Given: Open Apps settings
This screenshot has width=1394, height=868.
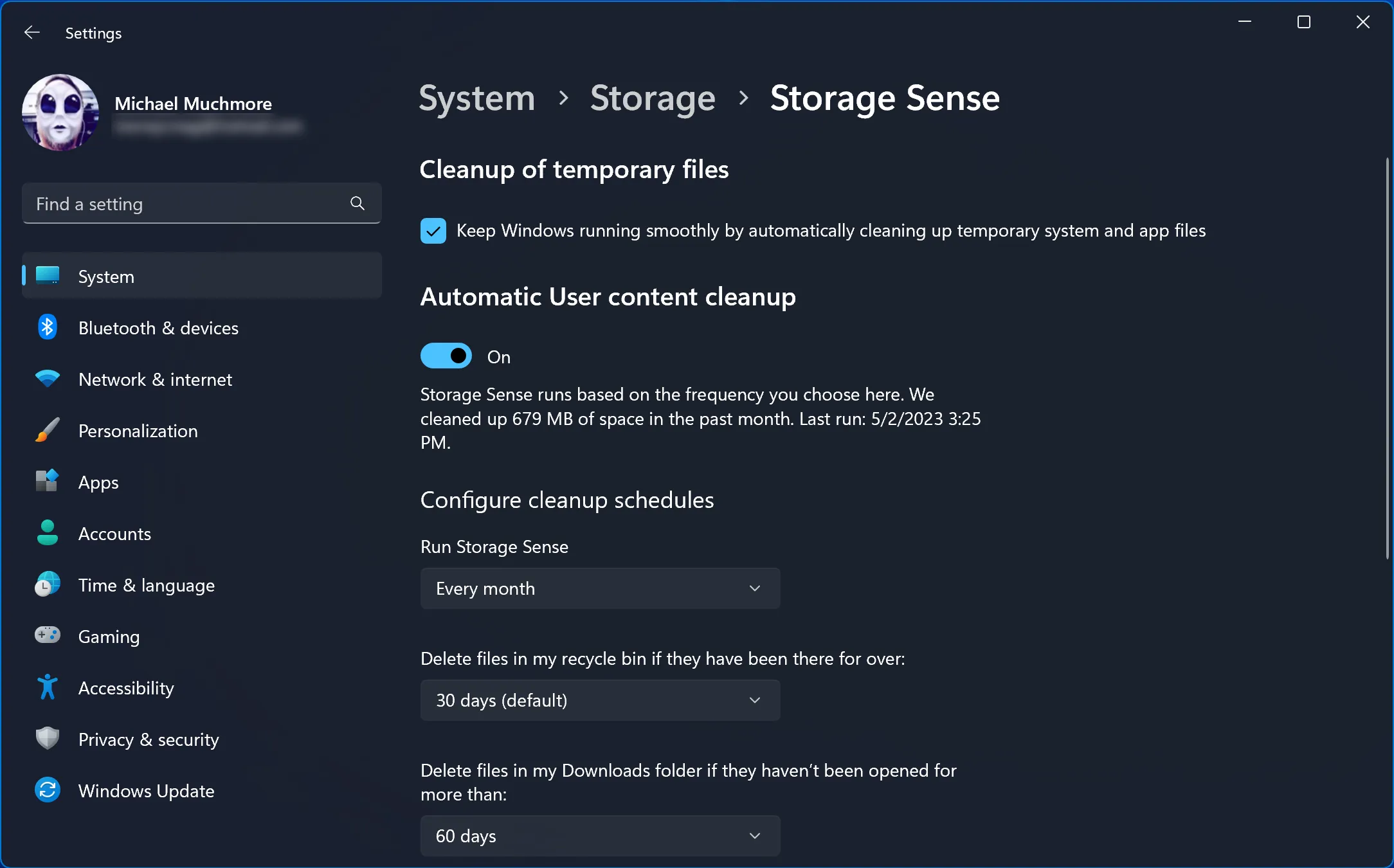Looking at the screenshot, I should coord(202,482).
